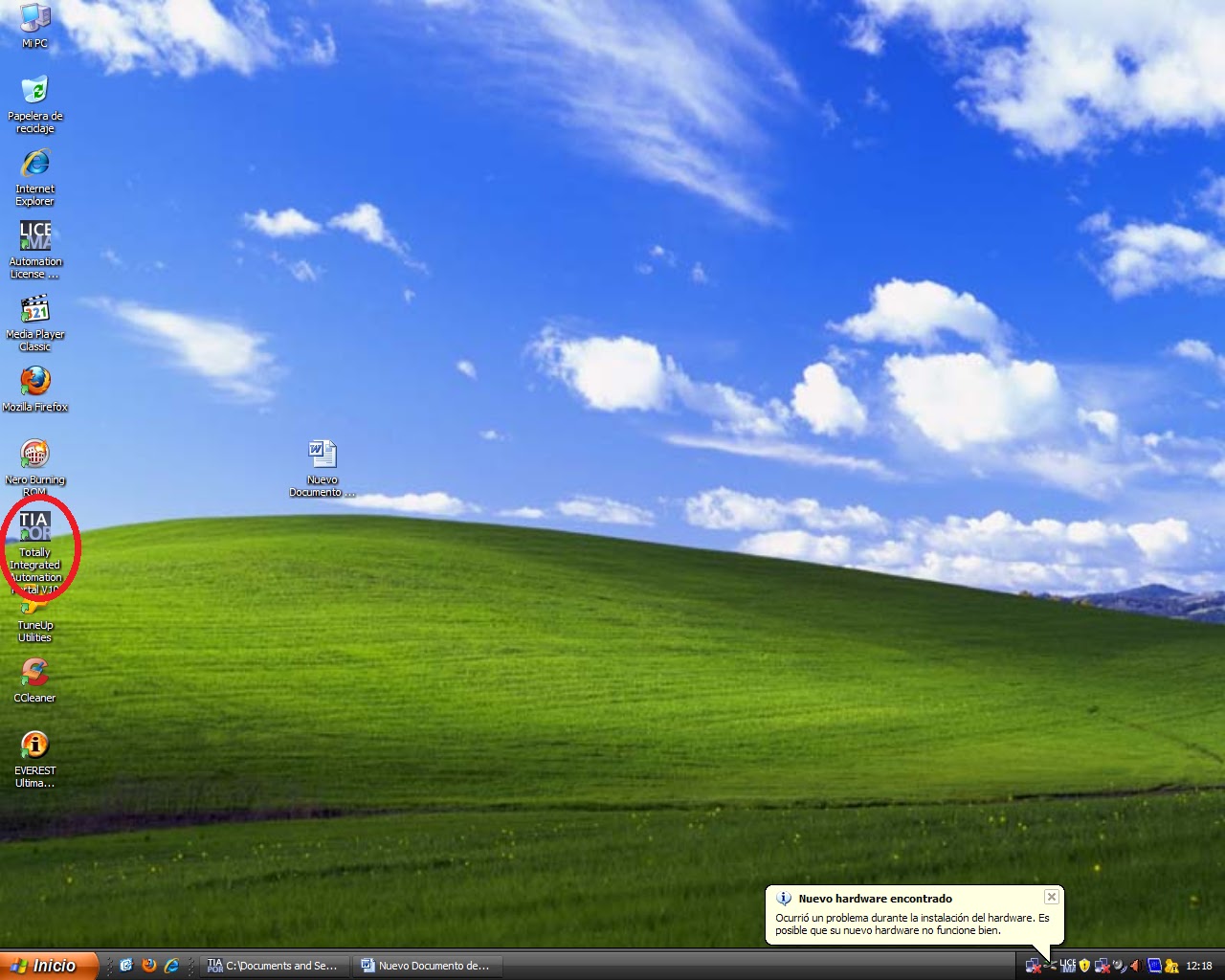Viewport: 1225px width, 980px height.
Task: Select the Internet Explorer desktop shortcut
Action: tap(34, 177)
